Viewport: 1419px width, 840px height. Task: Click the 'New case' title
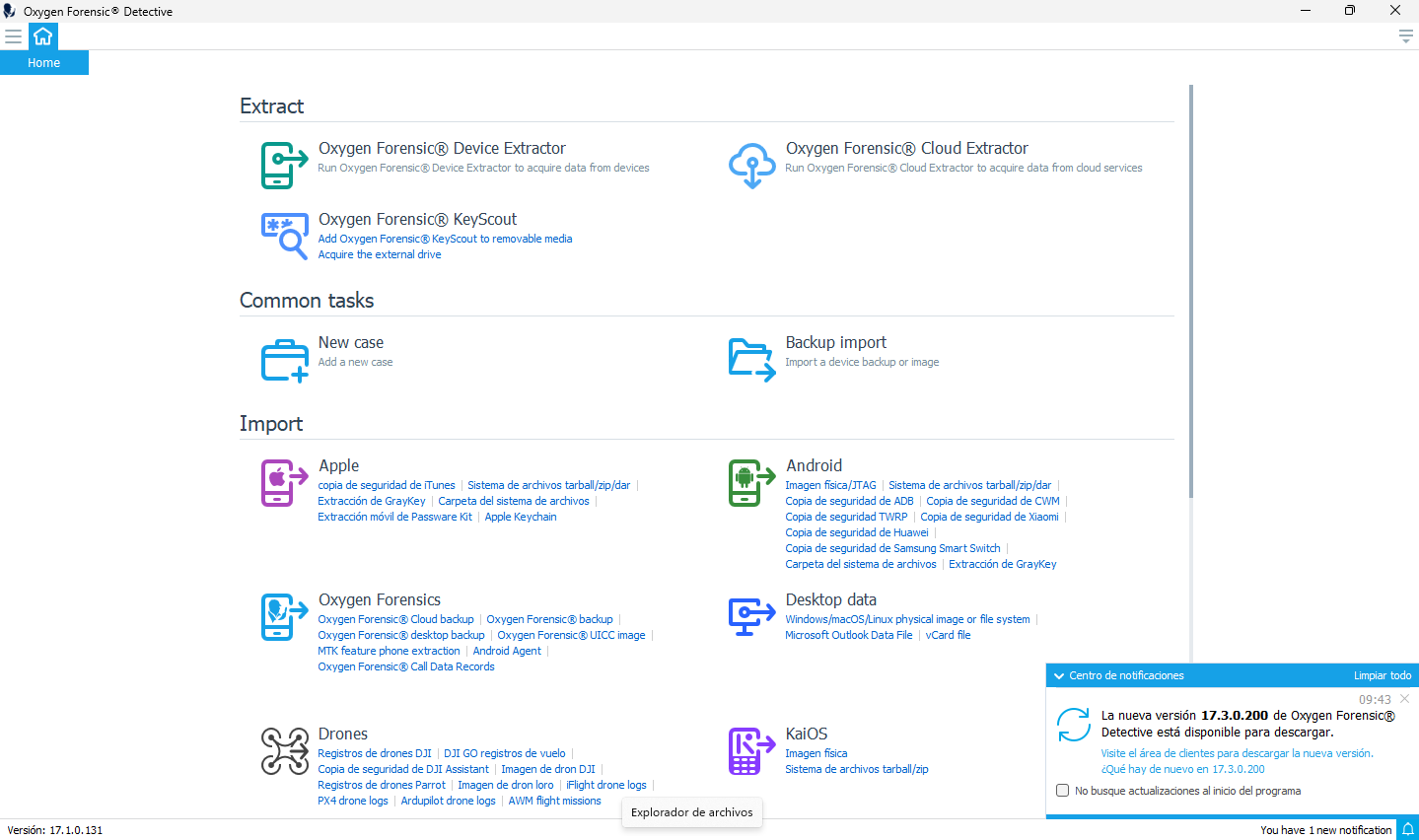pos(351,342)
